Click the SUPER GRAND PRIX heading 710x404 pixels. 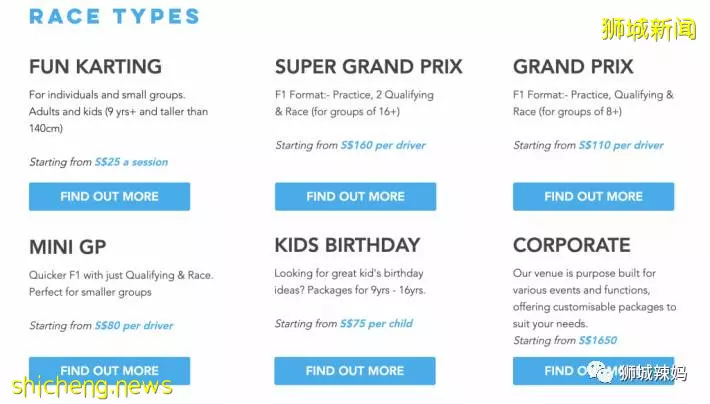coord(369,67)
